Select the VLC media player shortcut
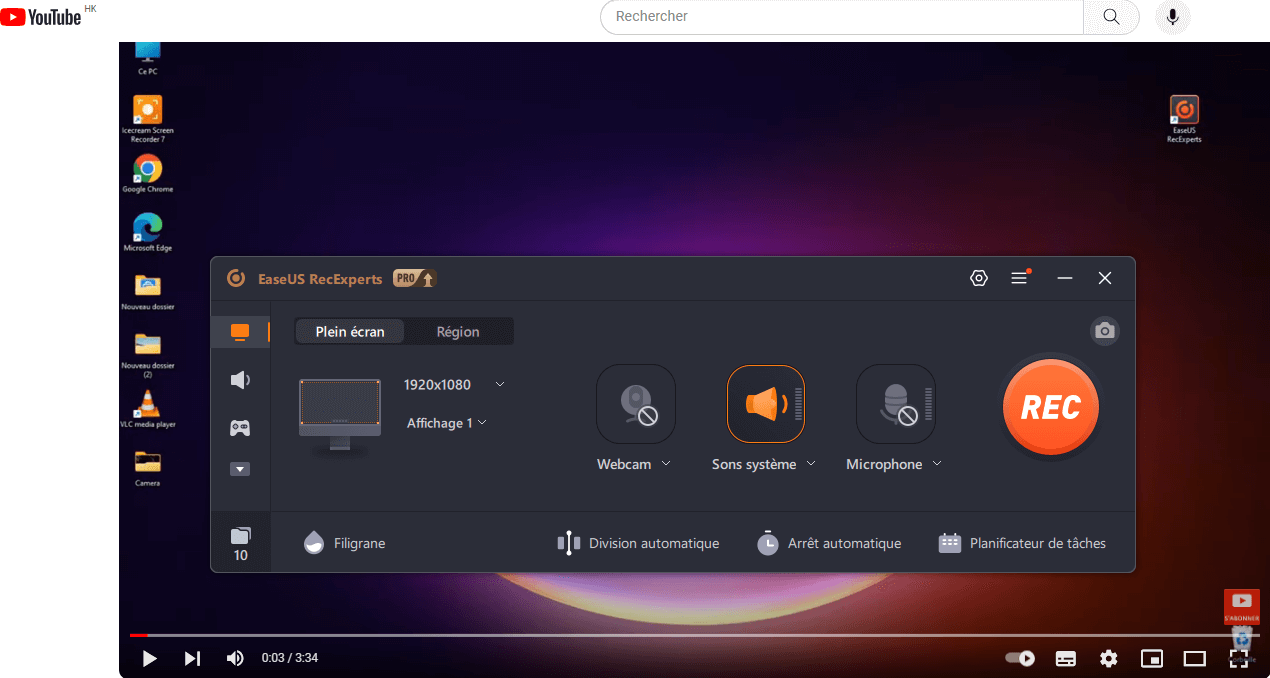Image resolution: width=1270 pixels, height=678 pixels. pyautogui.click(x=147, y=410)
